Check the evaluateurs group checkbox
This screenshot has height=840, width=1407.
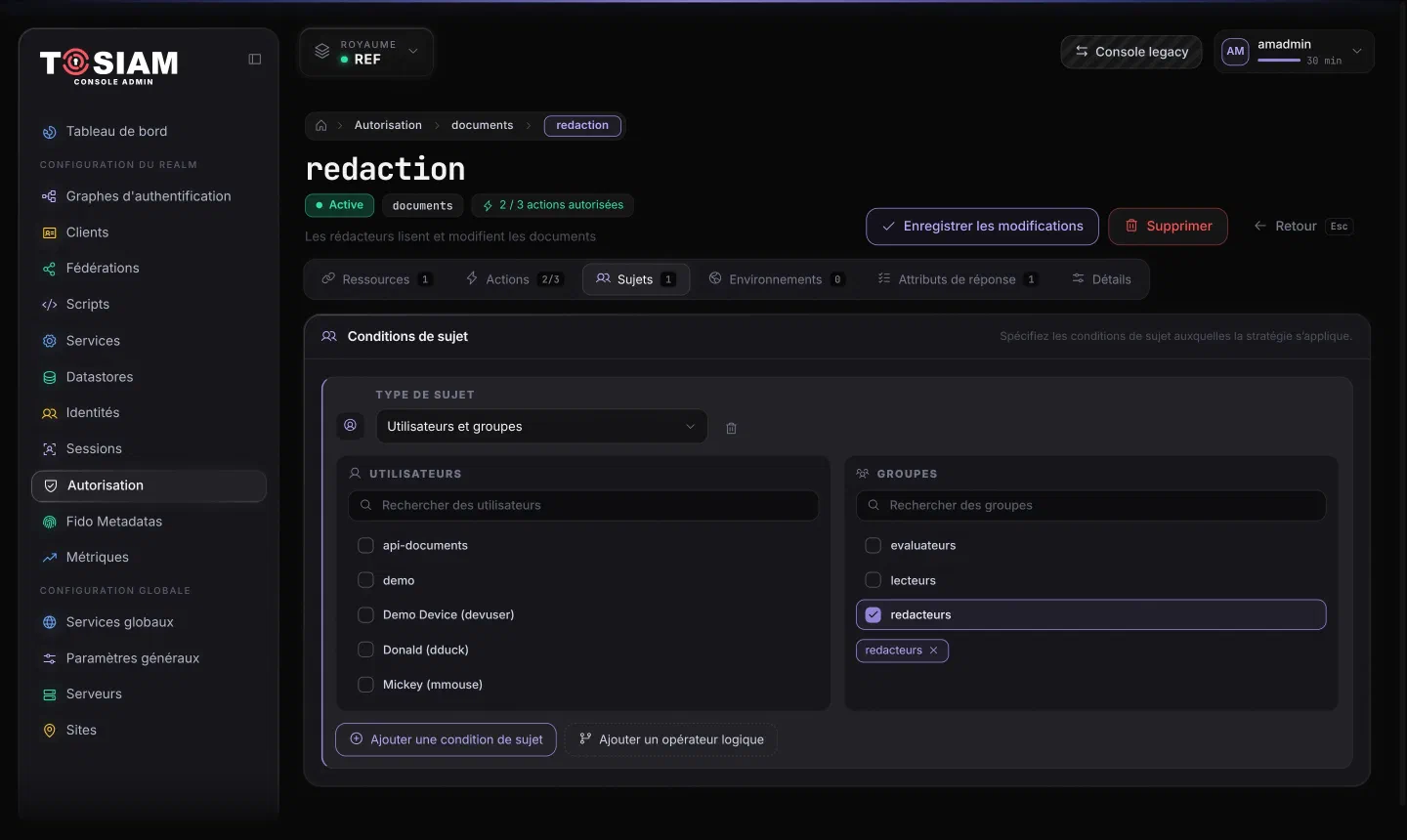click(874, 546)
